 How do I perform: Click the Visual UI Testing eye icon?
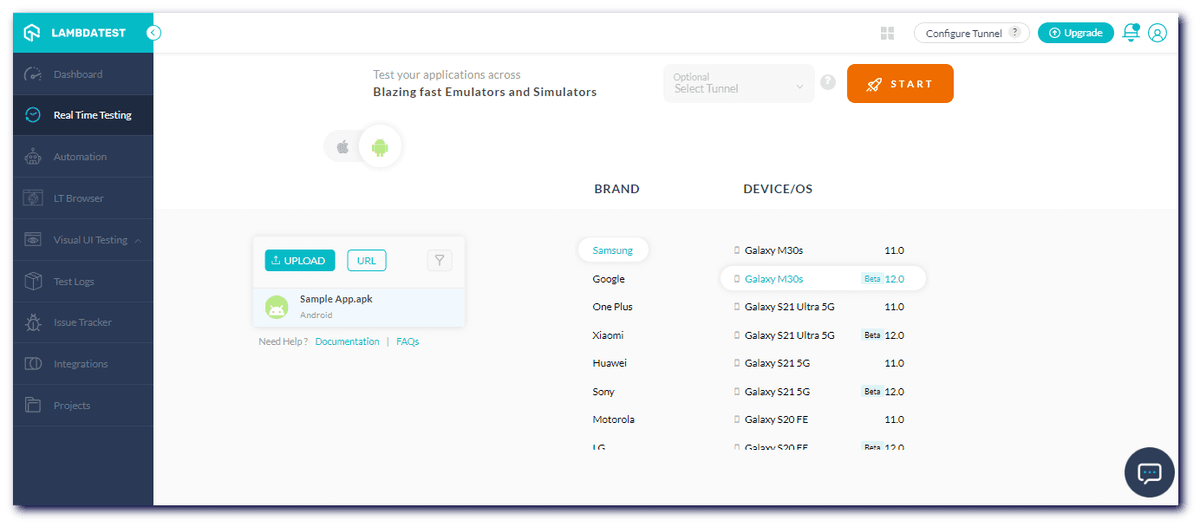coord(33,240)
